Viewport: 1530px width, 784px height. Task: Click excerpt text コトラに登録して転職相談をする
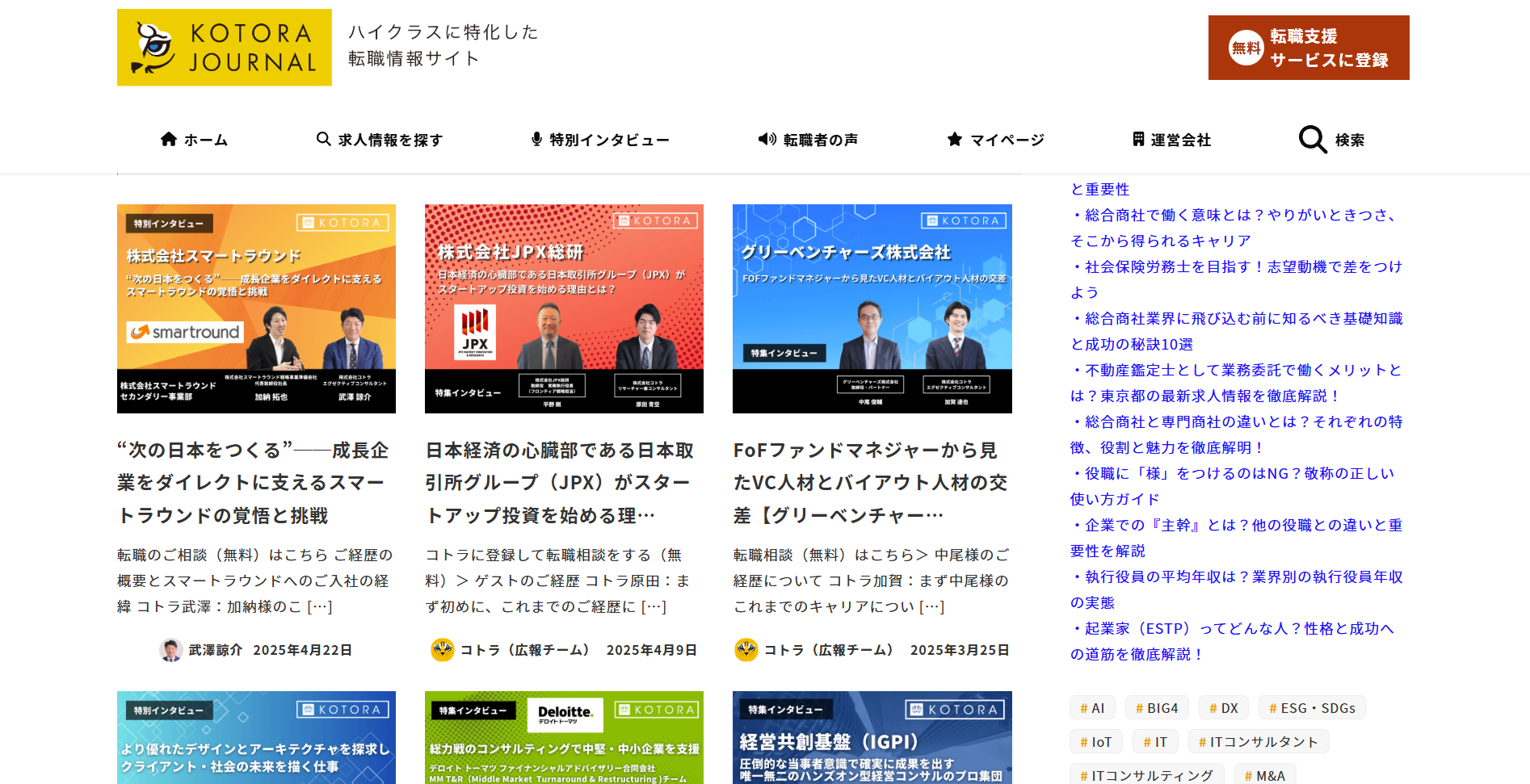[x=559, y=581]
